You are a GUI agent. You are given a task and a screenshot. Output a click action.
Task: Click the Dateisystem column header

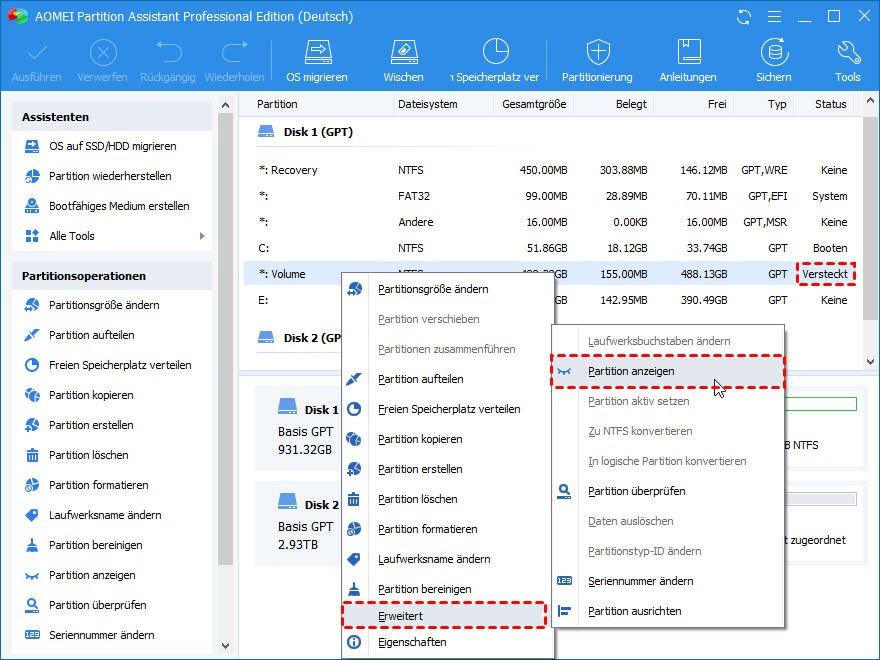pos(428,104)
